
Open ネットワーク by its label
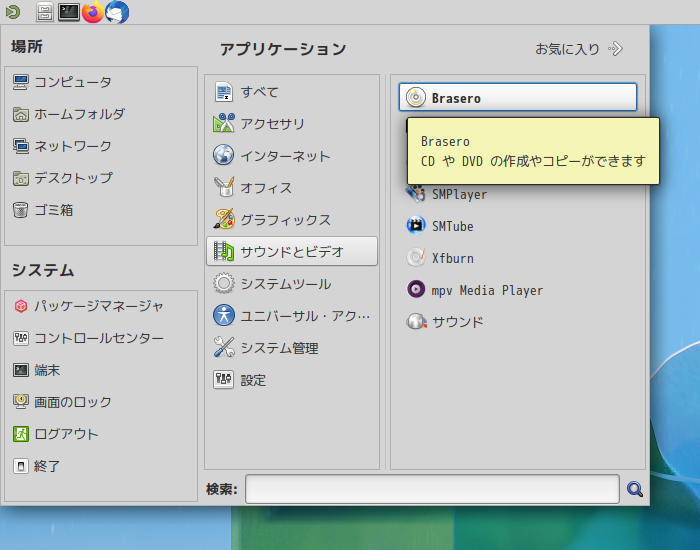[73, 146]
